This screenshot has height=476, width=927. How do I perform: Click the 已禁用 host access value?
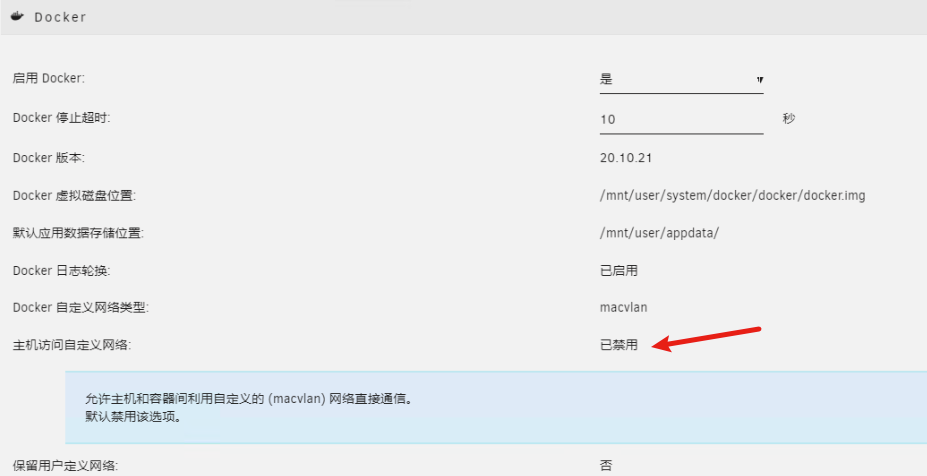618,346
